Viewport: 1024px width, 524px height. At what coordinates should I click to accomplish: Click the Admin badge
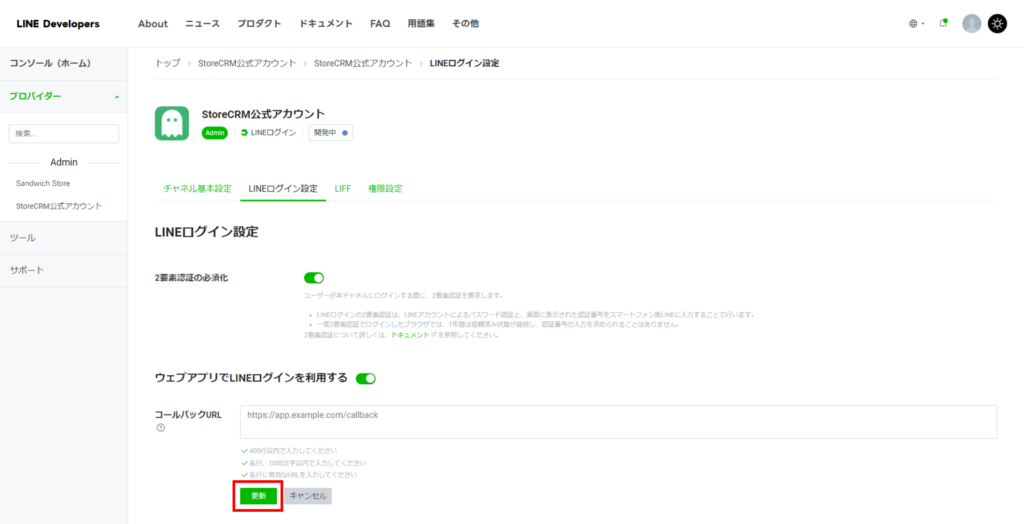[x=215, y=133]
